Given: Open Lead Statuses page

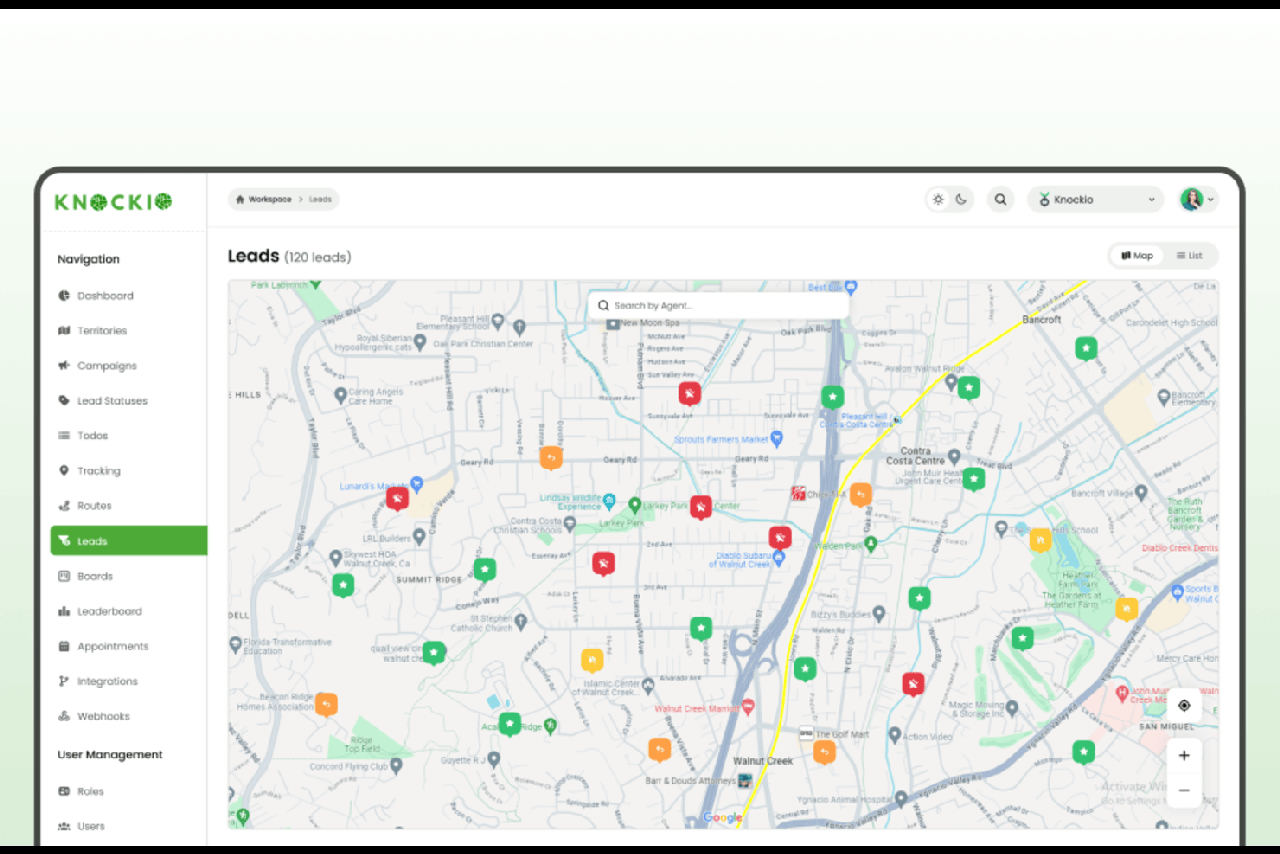Looking at the screenshot, I should [x=112, y=401].
